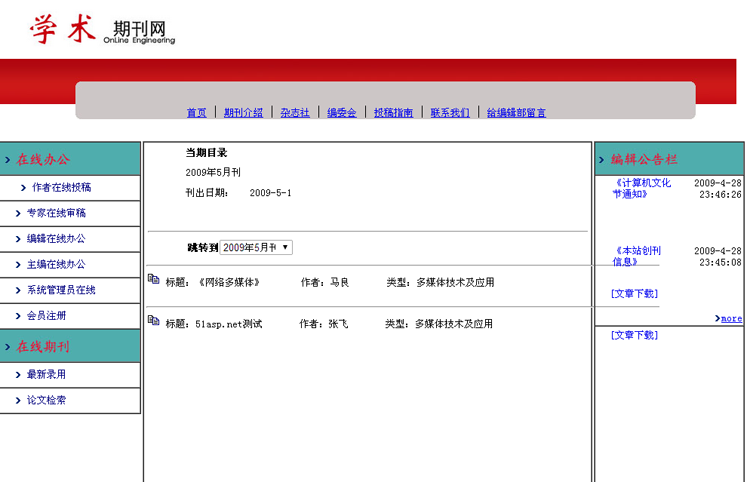
Task: Click author name 马良
Action: click(x=340, y=283)
